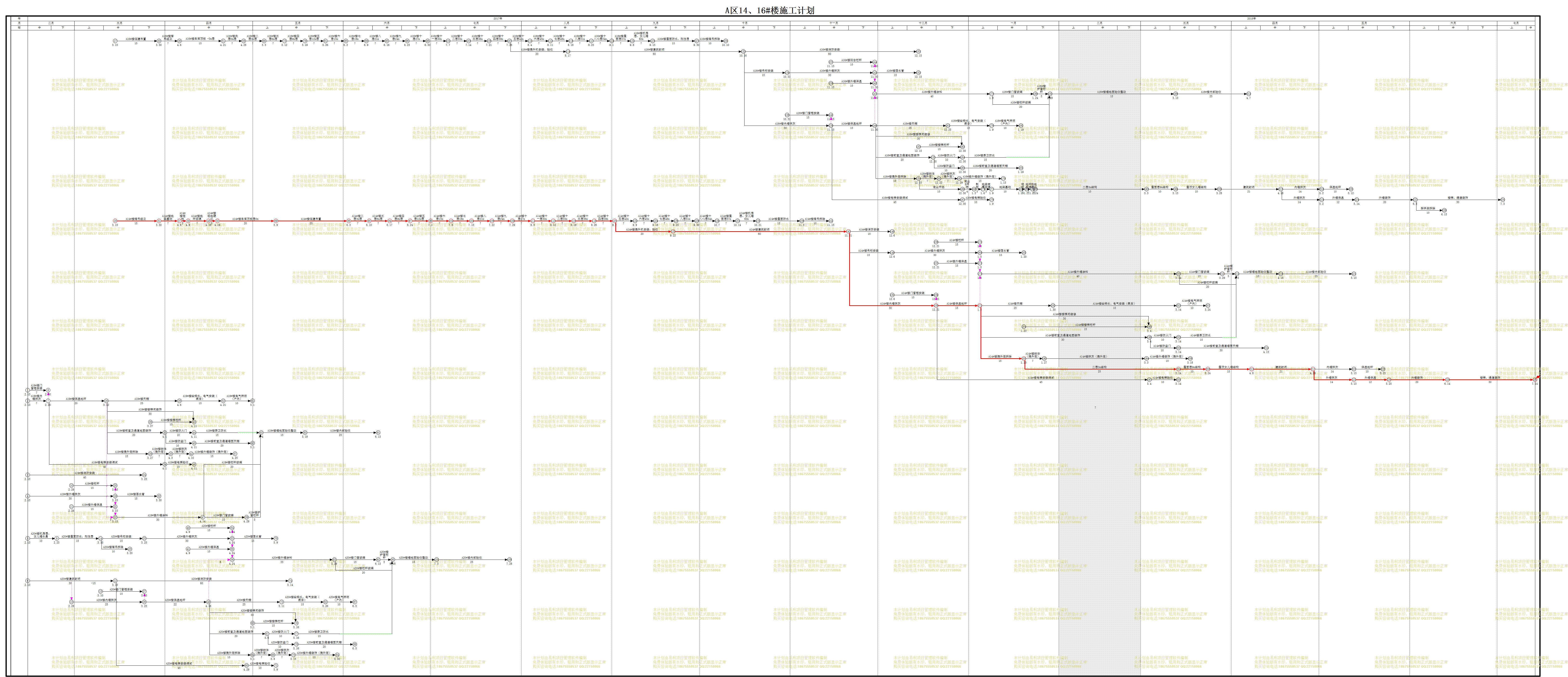Click activity label A16#楼屋面防水、刚性层
The height and width of the screenshot is (677, 1568).
pos(673,39)
